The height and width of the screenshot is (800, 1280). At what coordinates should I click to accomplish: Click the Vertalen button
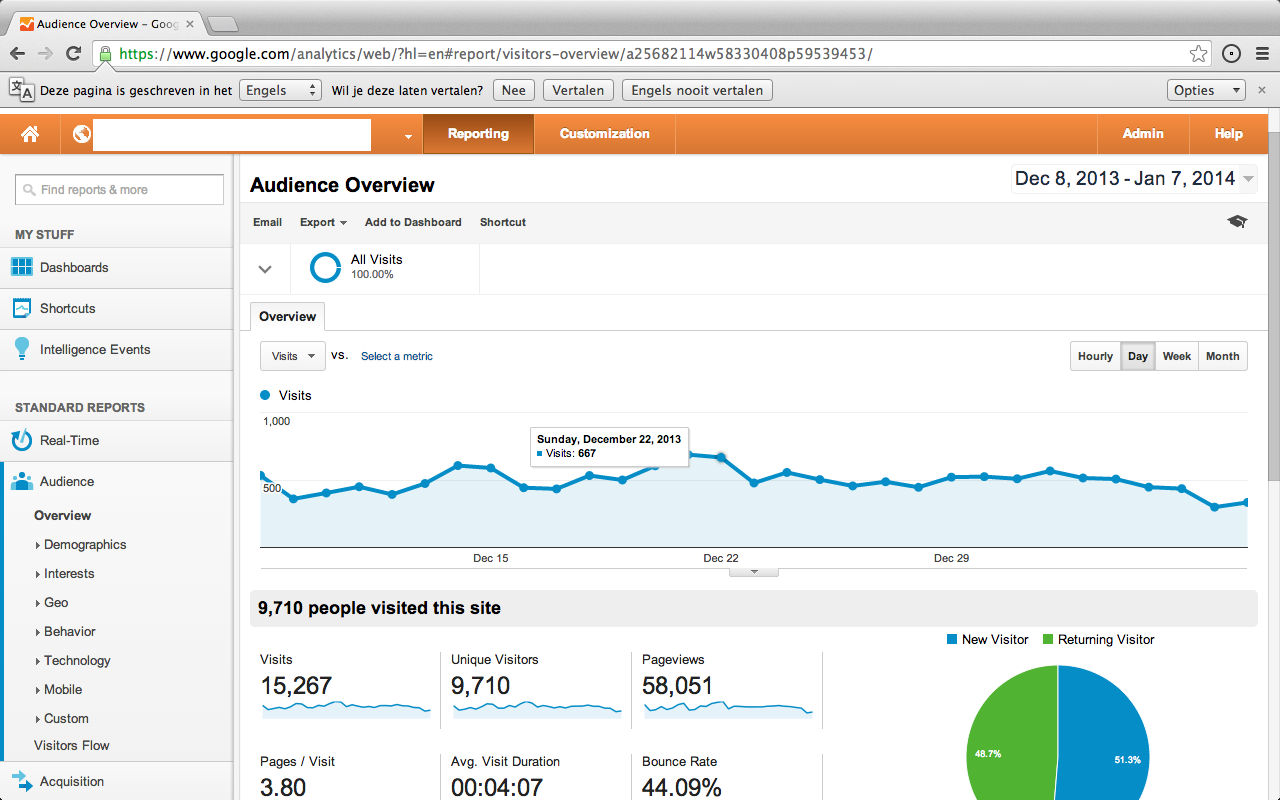click(578, 90)
